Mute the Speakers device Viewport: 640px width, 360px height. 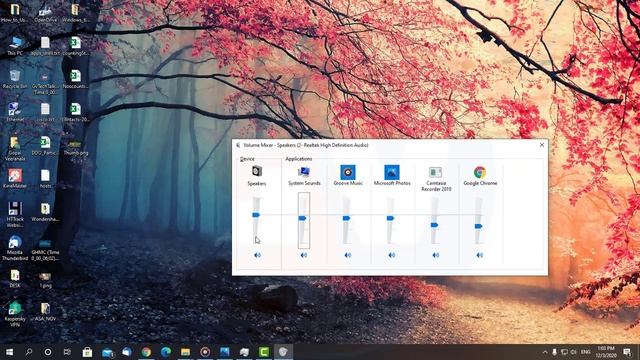[257, 255]
